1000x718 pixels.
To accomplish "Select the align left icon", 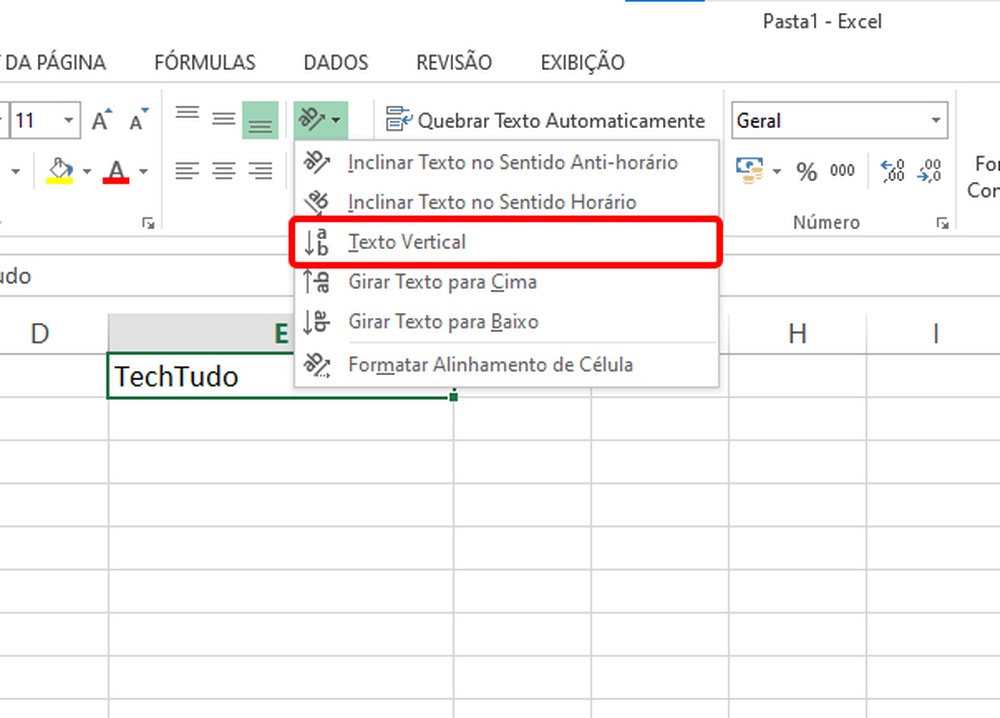I will tap(186, 170).
